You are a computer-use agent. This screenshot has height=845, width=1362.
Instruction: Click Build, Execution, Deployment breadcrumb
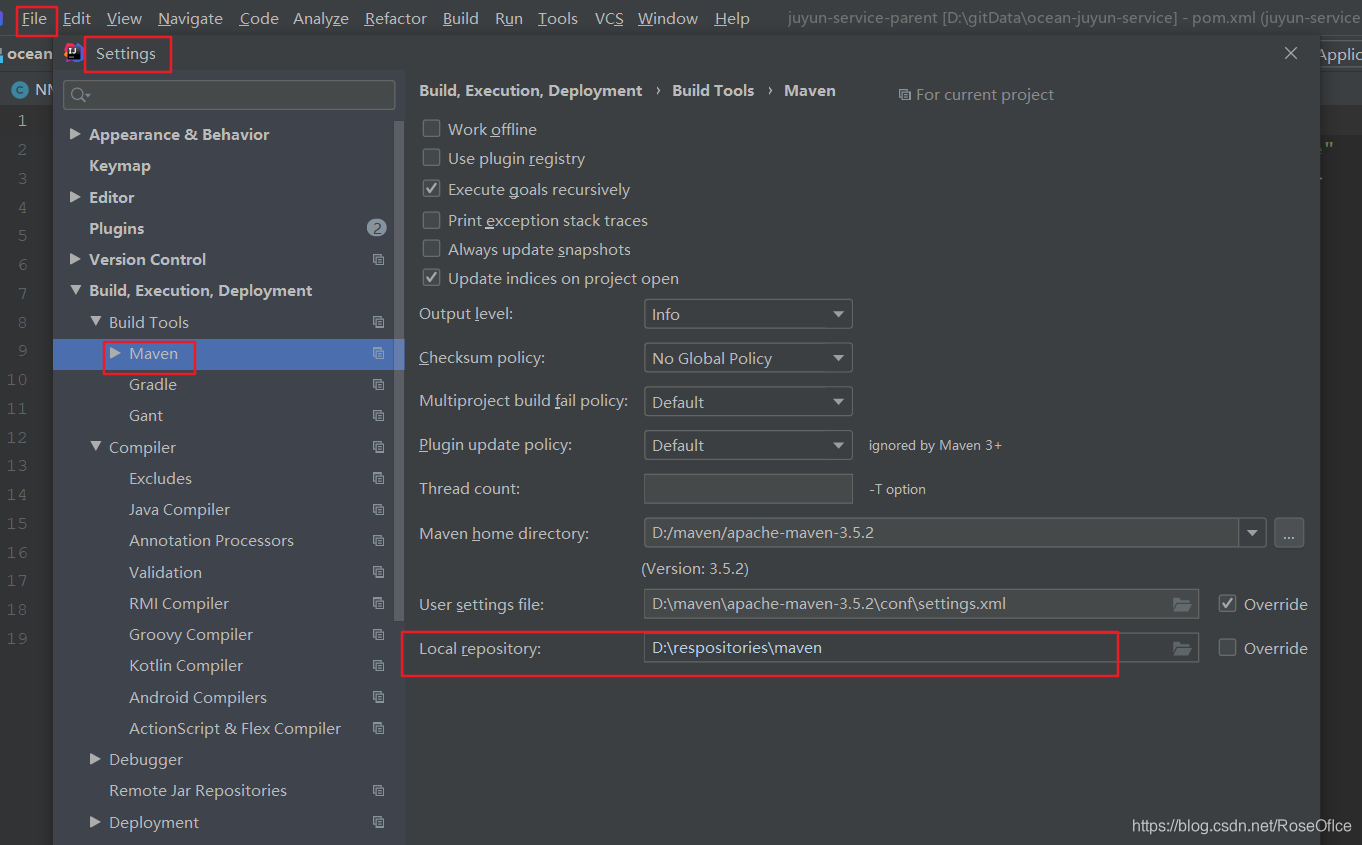[x=531, y=90]
